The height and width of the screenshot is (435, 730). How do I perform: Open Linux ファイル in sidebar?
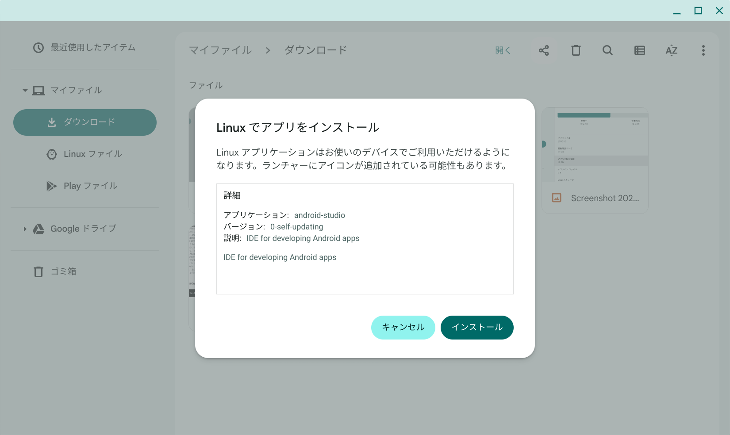coord(85,154)
